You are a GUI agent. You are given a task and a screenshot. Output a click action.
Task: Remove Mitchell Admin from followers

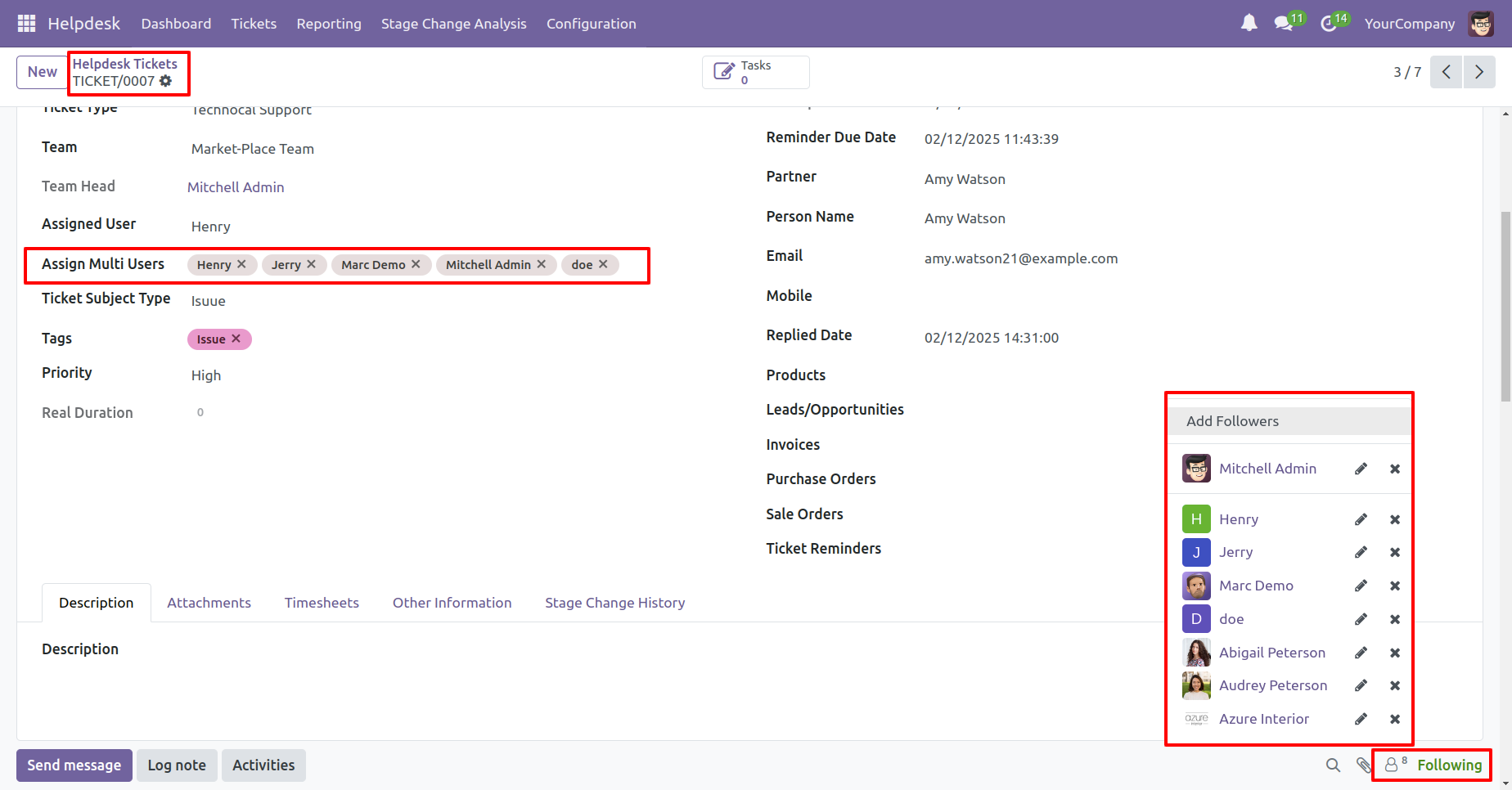[1395, 469]
